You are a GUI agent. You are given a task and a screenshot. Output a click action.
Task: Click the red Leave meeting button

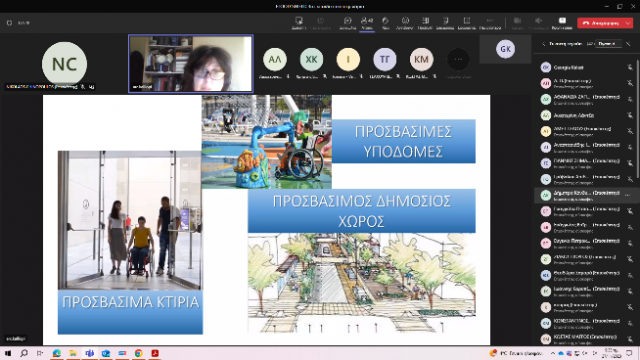tap(601, 23)
